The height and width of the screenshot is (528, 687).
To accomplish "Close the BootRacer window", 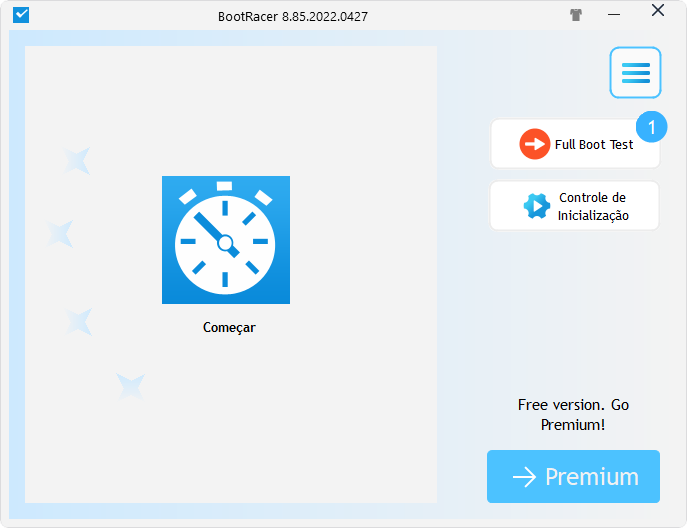I will (x=658, y=11).
